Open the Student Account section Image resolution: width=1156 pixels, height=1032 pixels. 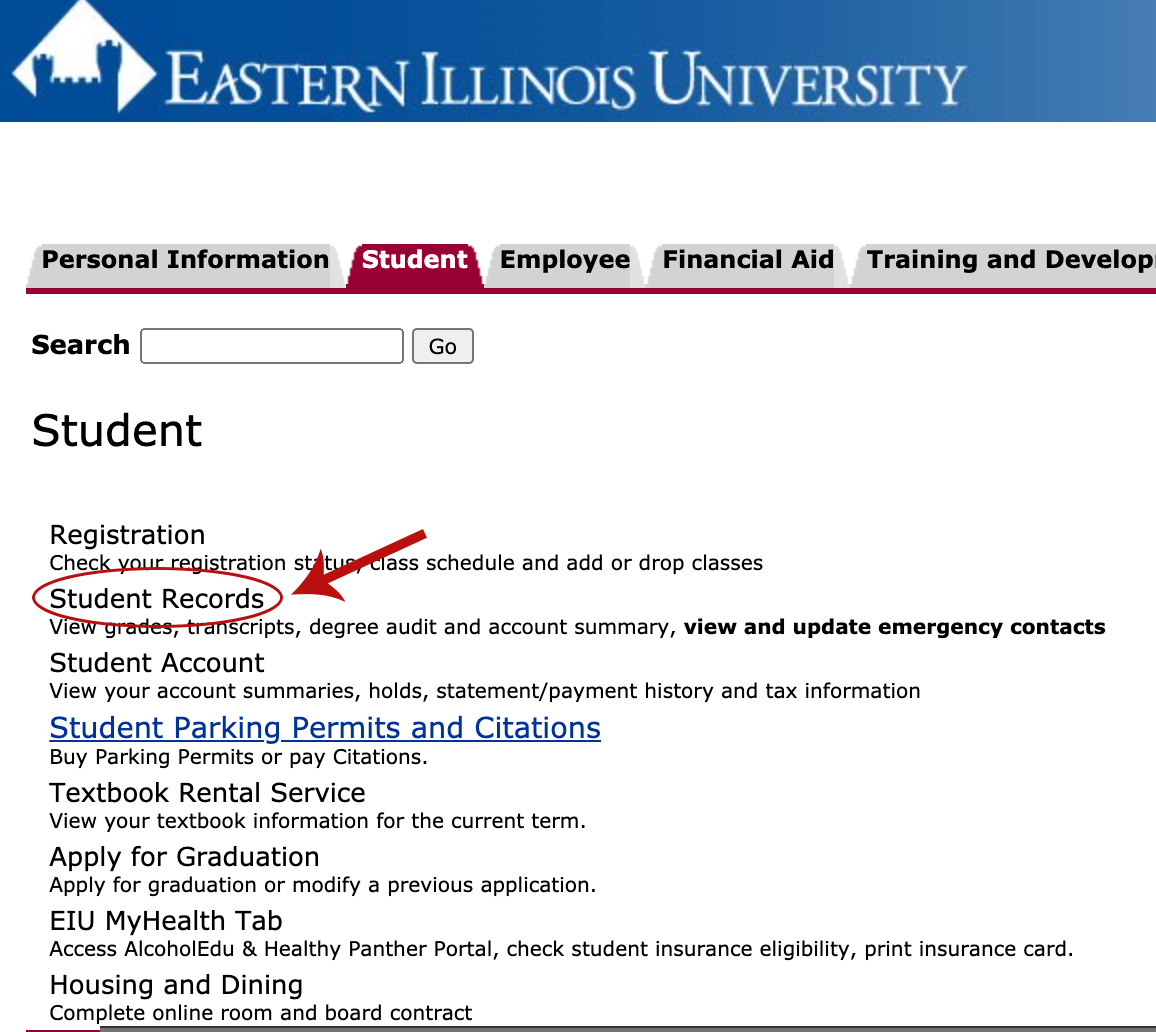point(157,663)
